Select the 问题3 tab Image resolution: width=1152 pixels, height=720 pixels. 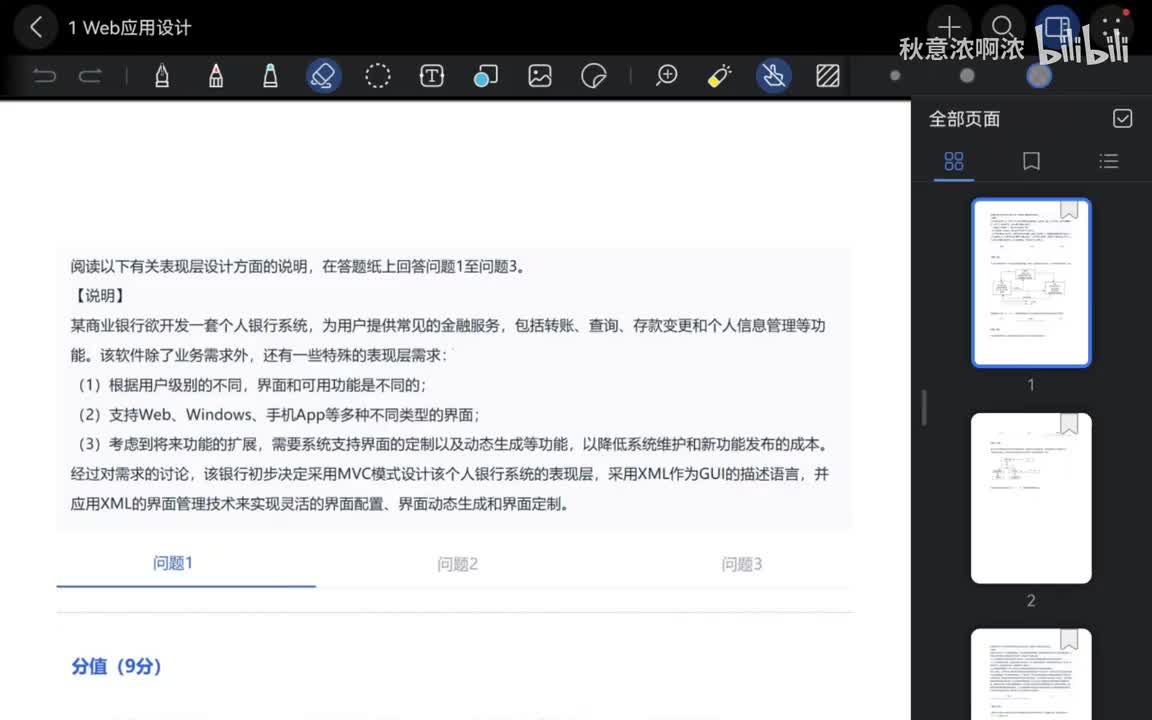coord(742,564)
